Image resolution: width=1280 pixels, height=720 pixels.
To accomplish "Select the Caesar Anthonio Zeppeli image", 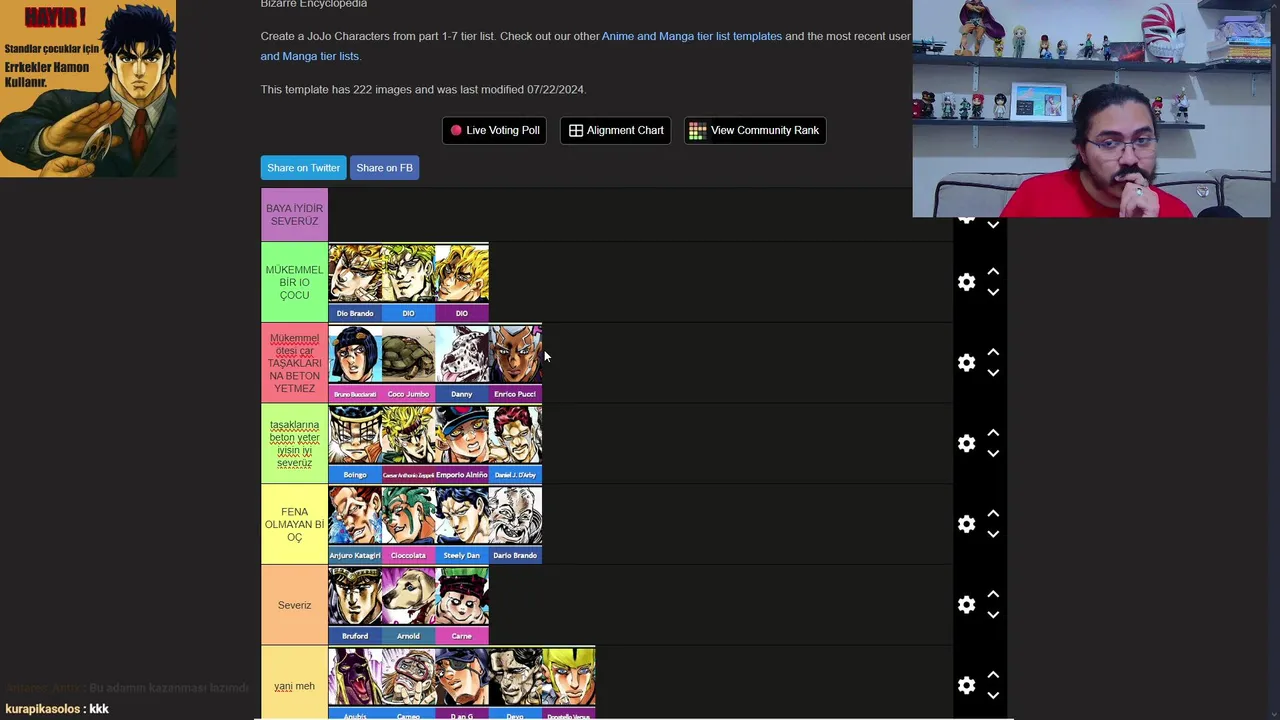I will pyautogui.click(x=408, y=443).
